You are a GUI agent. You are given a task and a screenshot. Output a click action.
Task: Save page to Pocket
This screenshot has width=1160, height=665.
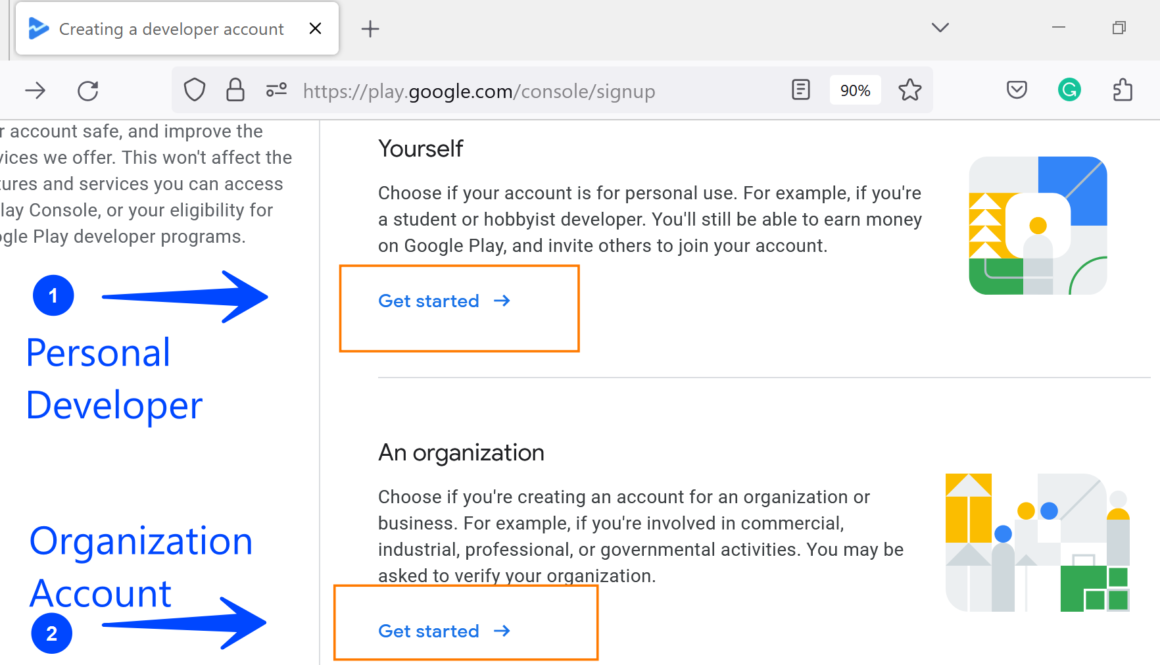(x=1017, y=91)
